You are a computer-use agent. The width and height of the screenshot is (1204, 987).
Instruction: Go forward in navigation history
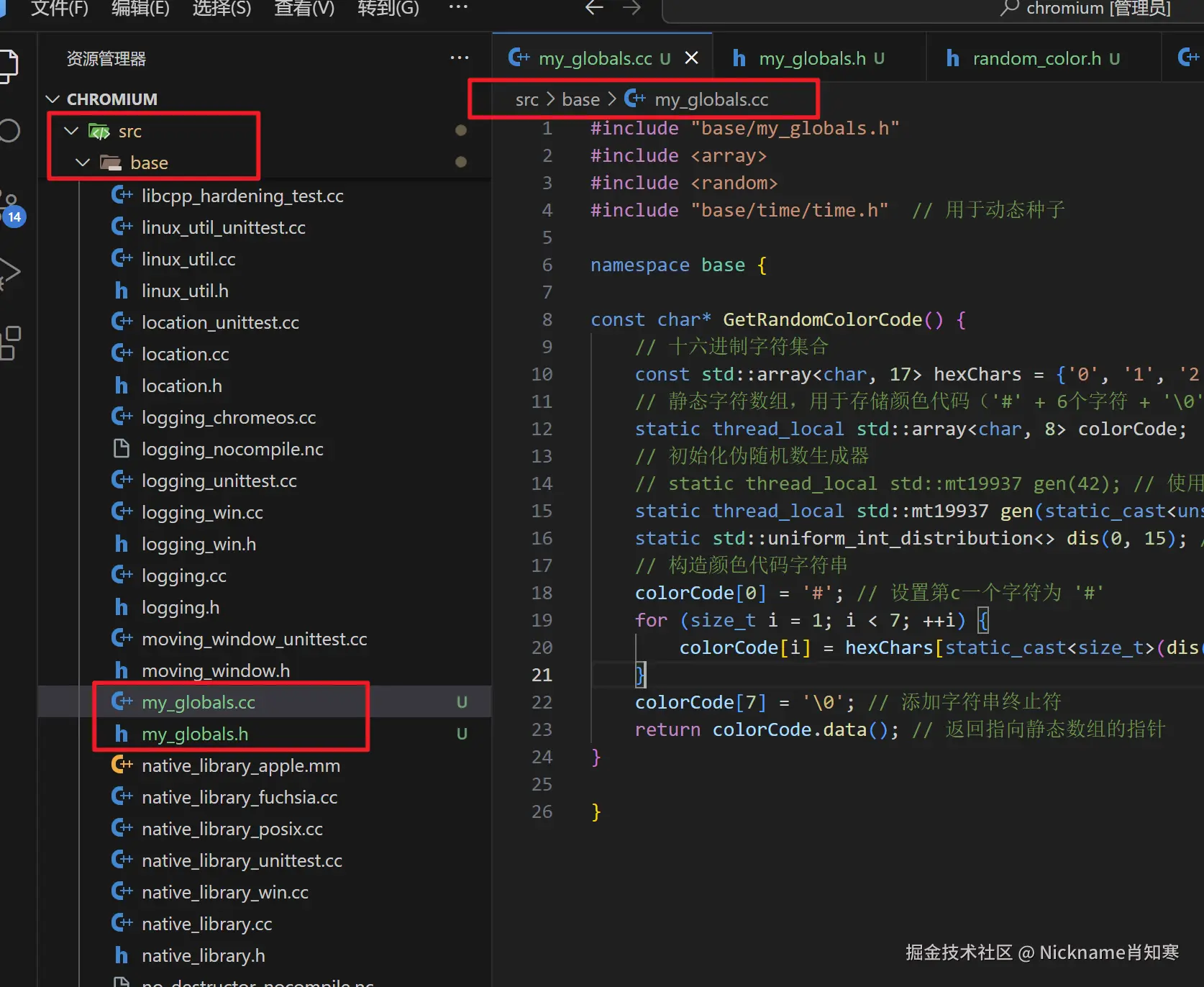point(631,8)
